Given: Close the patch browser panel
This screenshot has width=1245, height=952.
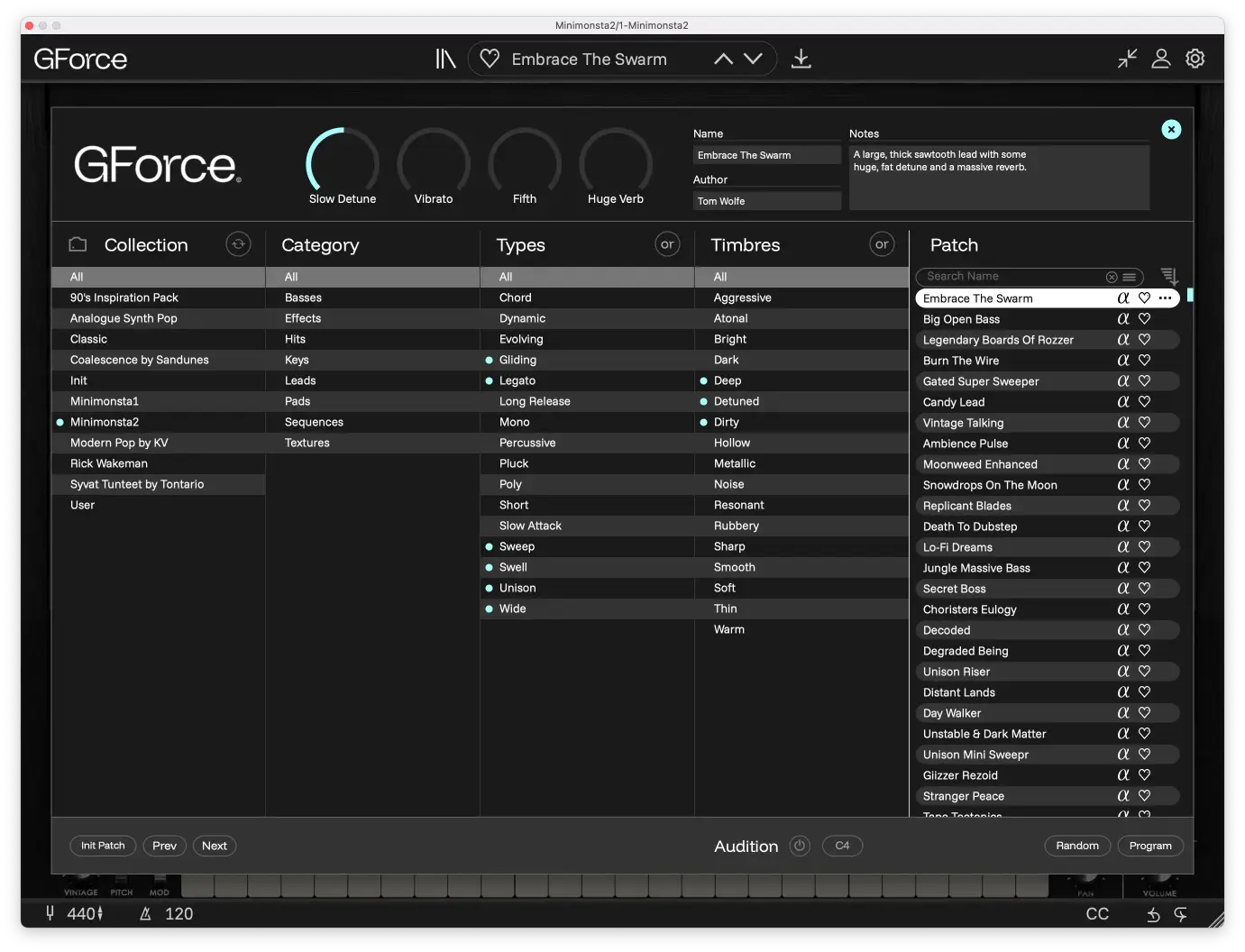Looking at the screenshot, I should click(1171, 130).
